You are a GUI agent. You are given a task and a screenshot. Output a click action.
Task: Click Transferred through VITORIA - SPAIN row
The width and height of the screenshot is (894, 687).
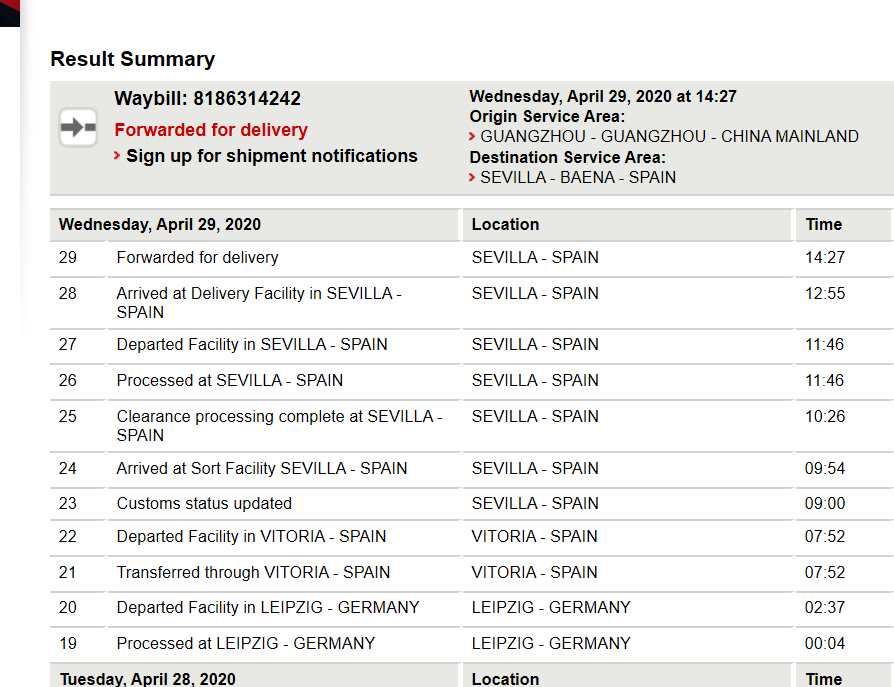(x=470, y=572)
